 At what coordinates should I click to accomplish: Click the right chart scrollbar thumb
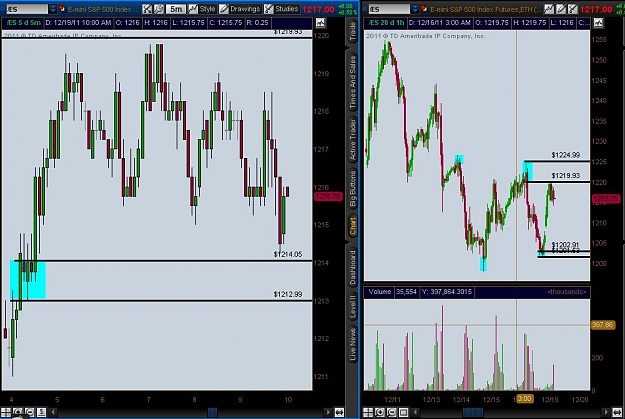point(473,412)
